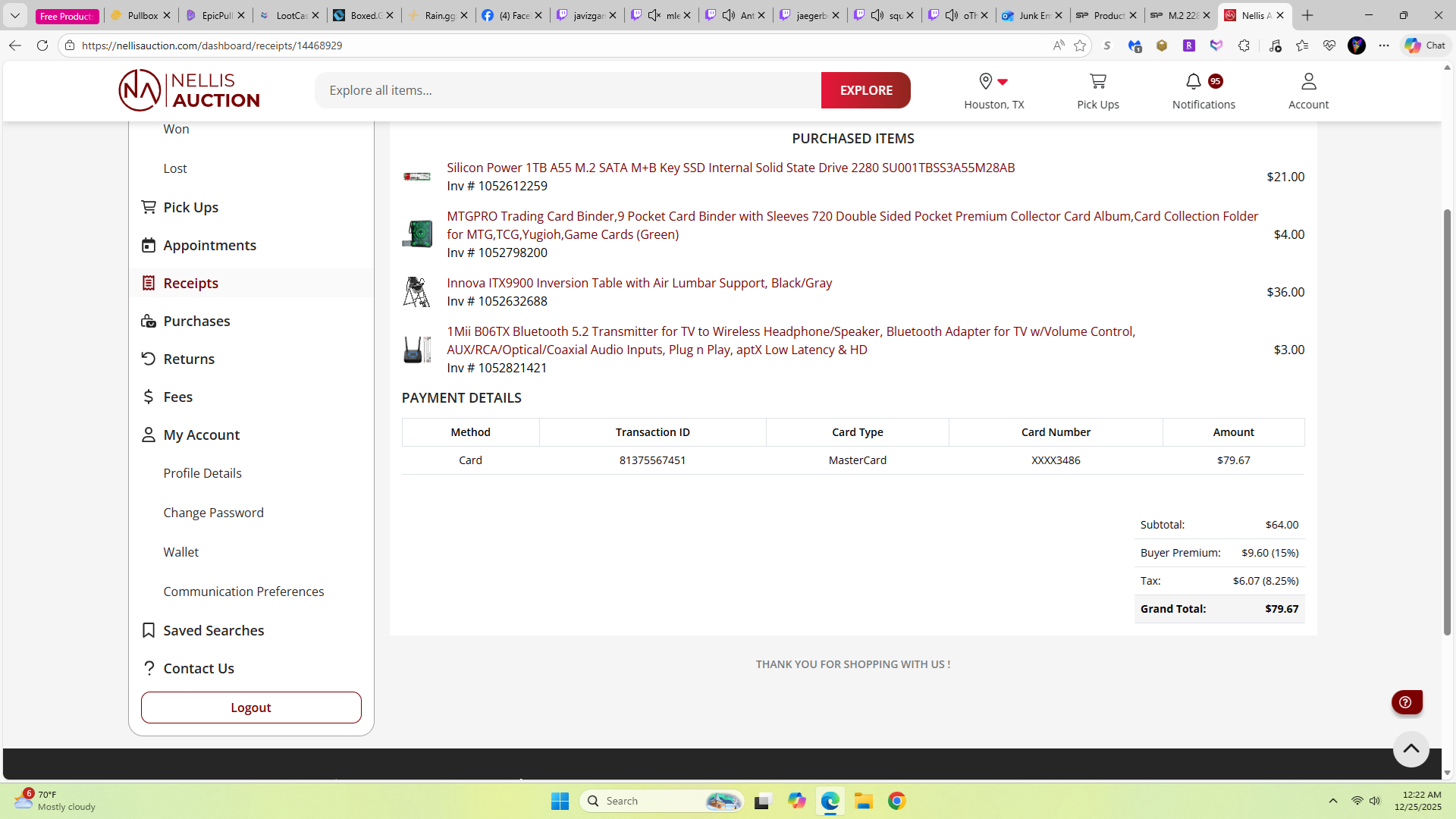Open Notifications bell icon
Screen dimensions: 1456x819
pos(1194,81)
